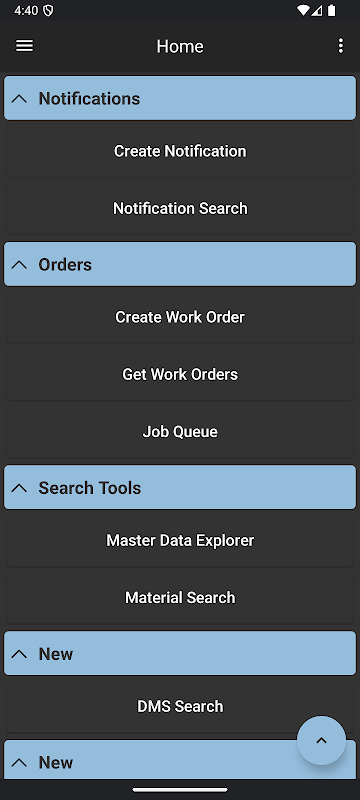Open the Job Queue
Image resolution: width=360 pixels, height=800 pixels.
[x=180, y=432]
